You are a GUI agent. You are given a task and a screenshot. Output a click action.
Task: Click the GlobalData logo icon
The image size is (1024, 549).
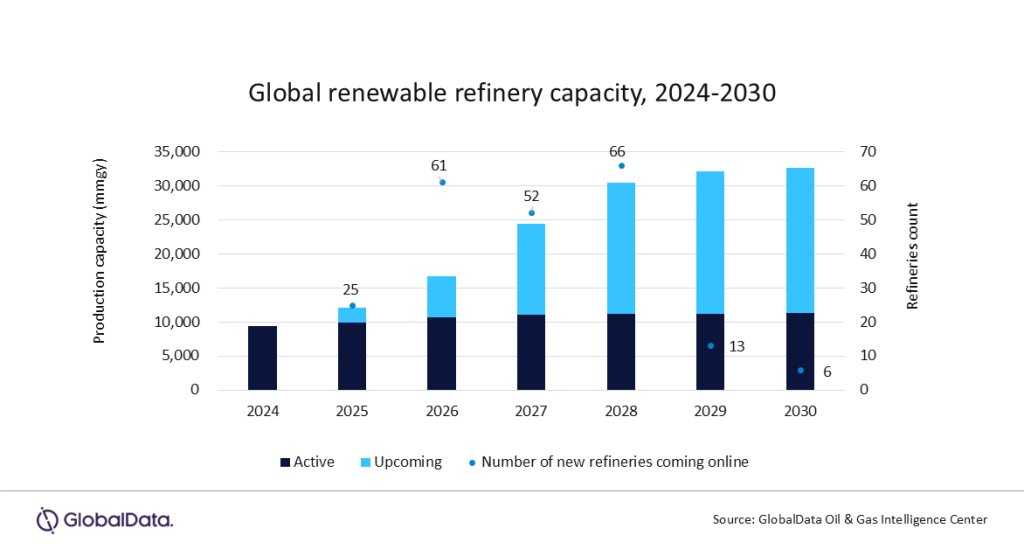[x=48, y=520]
